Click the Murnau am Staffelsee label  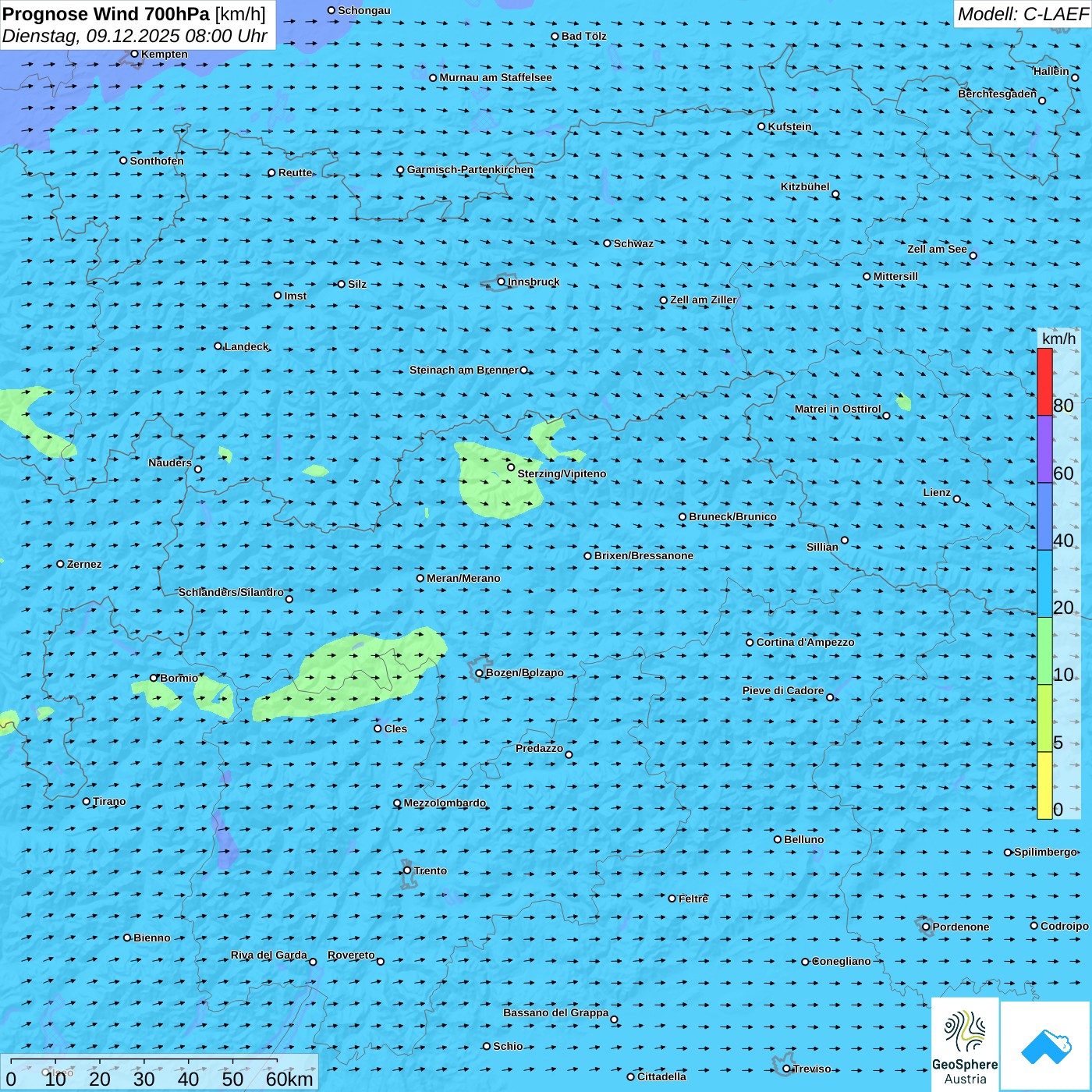pos(496,77)
